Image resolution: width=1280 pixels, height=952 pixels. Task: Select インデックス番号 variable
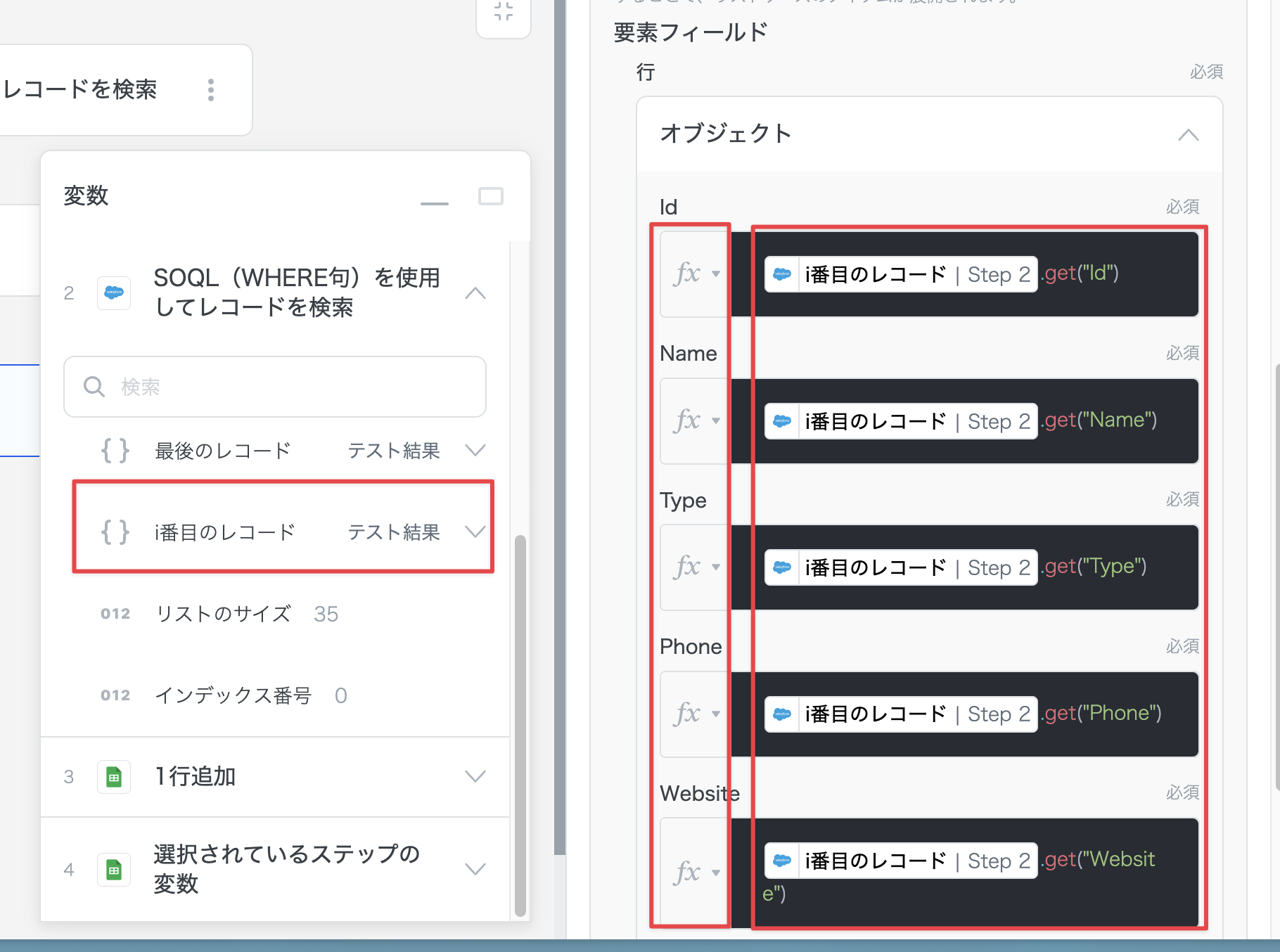pyautogui.click(x=233, y=695)
